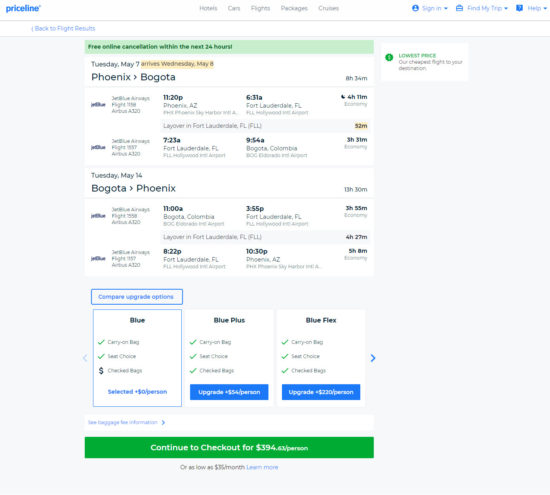Continue to Checkout for $394
The image size is (550, 495).
229,447
